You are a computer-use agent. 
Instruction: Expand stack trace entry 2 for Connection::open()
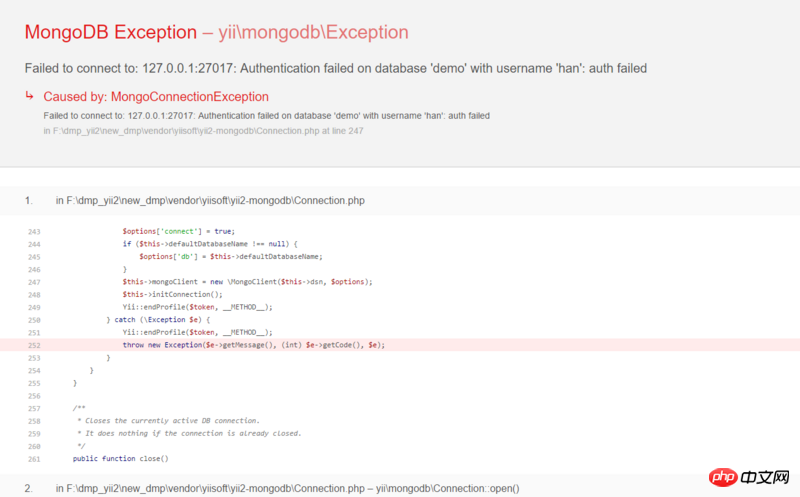400,488
